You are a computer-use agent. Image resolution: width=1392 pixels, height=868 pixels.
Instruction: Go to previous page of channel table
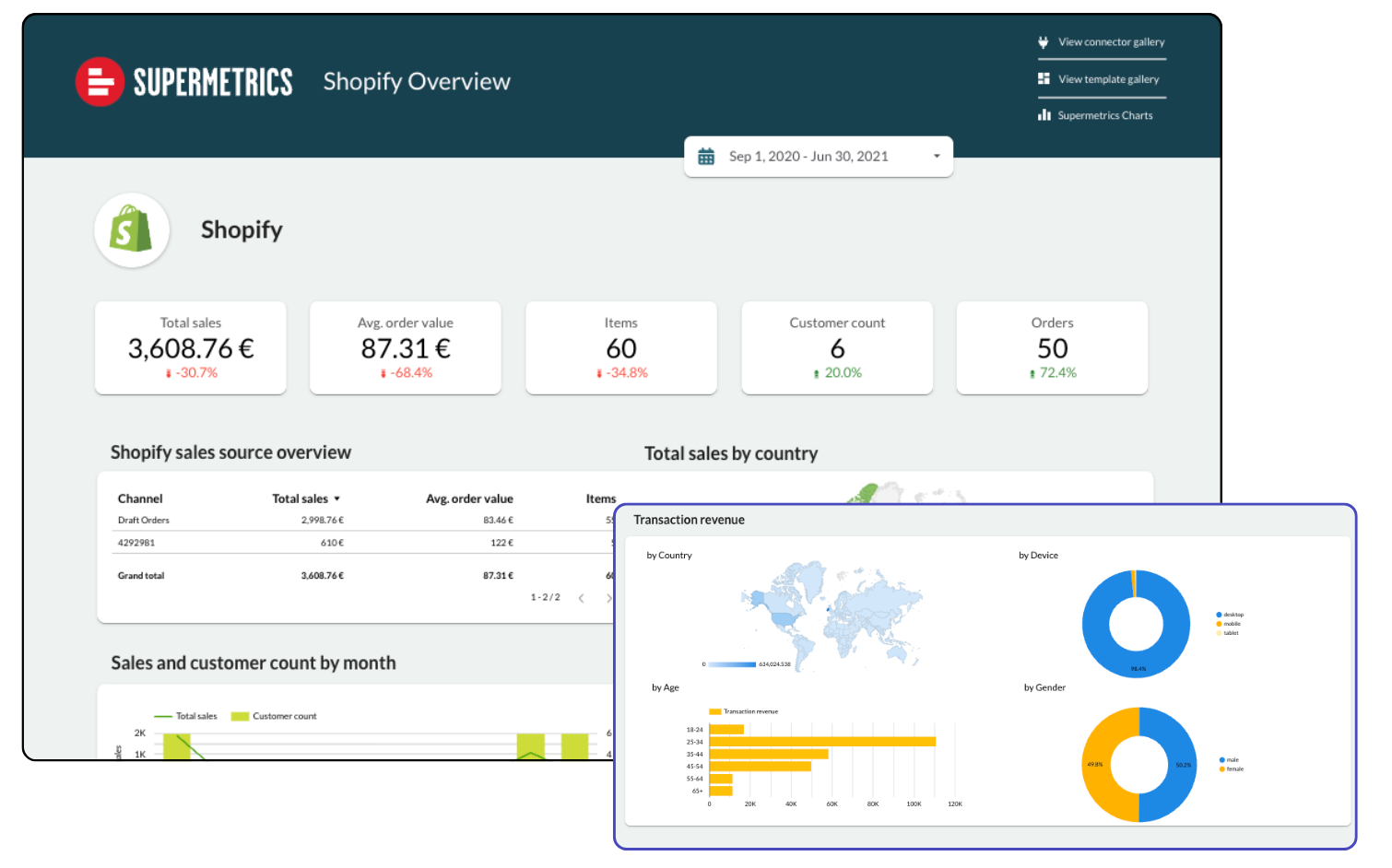pyautogui.click(x=581, y=598)
